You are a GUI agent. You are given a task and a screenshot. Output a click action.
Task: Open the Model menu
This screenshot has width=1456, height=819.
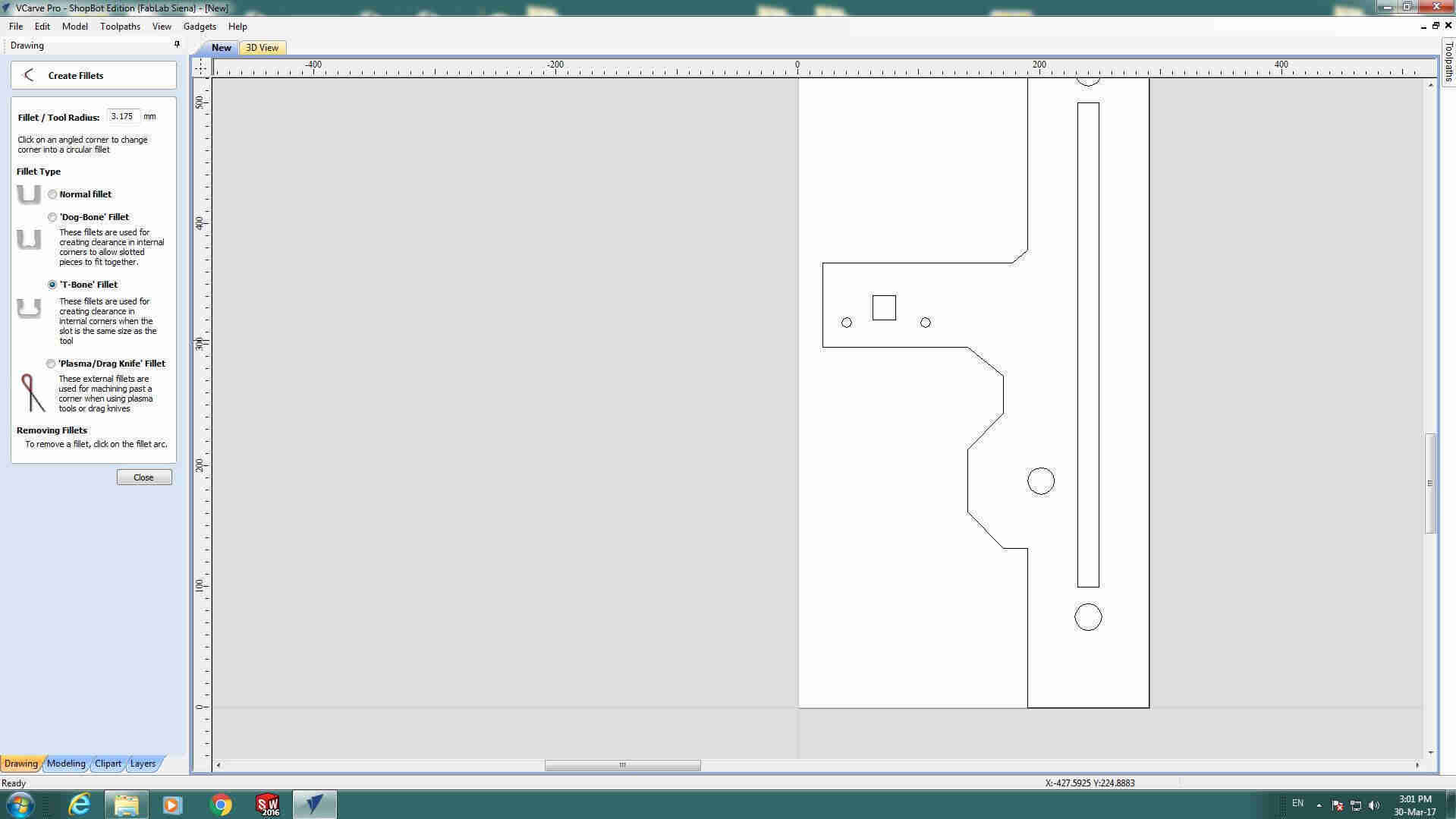75,26
